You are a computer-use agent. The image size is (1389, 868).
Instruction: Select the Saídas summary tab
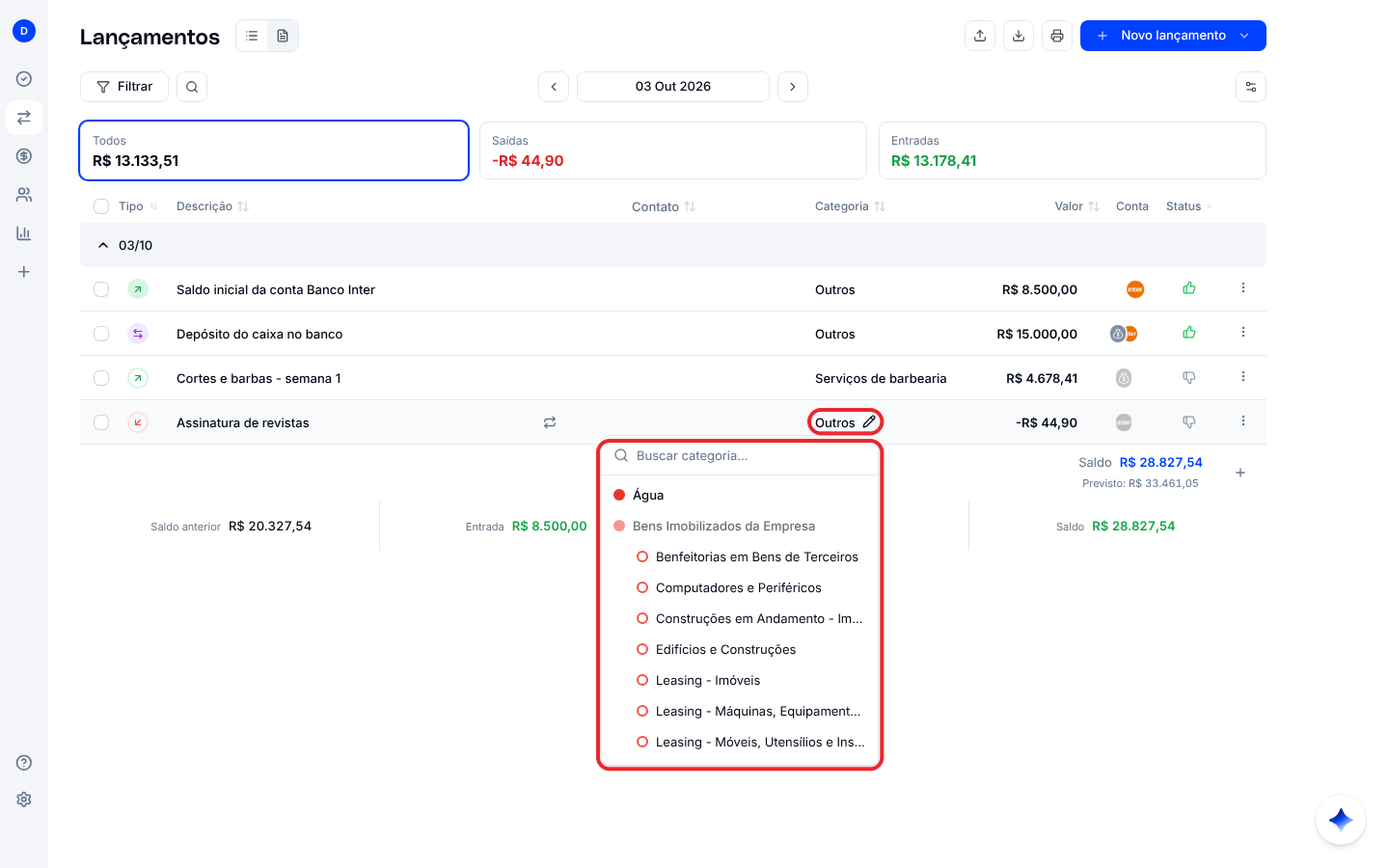tap(673, 150)
